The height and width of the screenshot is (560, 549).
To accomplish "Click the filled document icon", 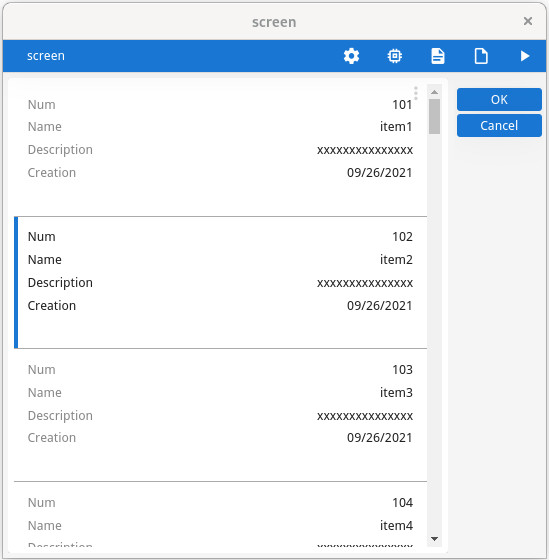I will click(438, 56).
